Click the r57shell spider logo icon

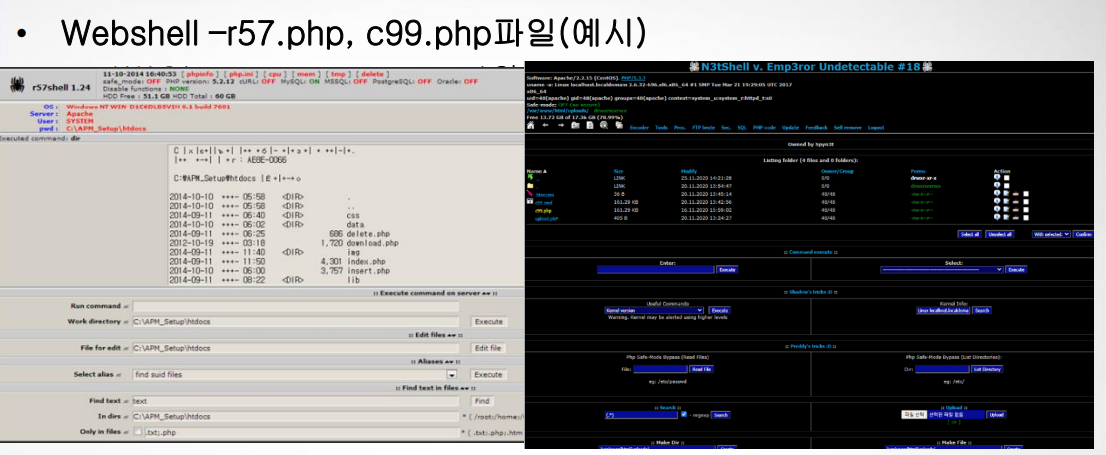(x=17, y=84)
